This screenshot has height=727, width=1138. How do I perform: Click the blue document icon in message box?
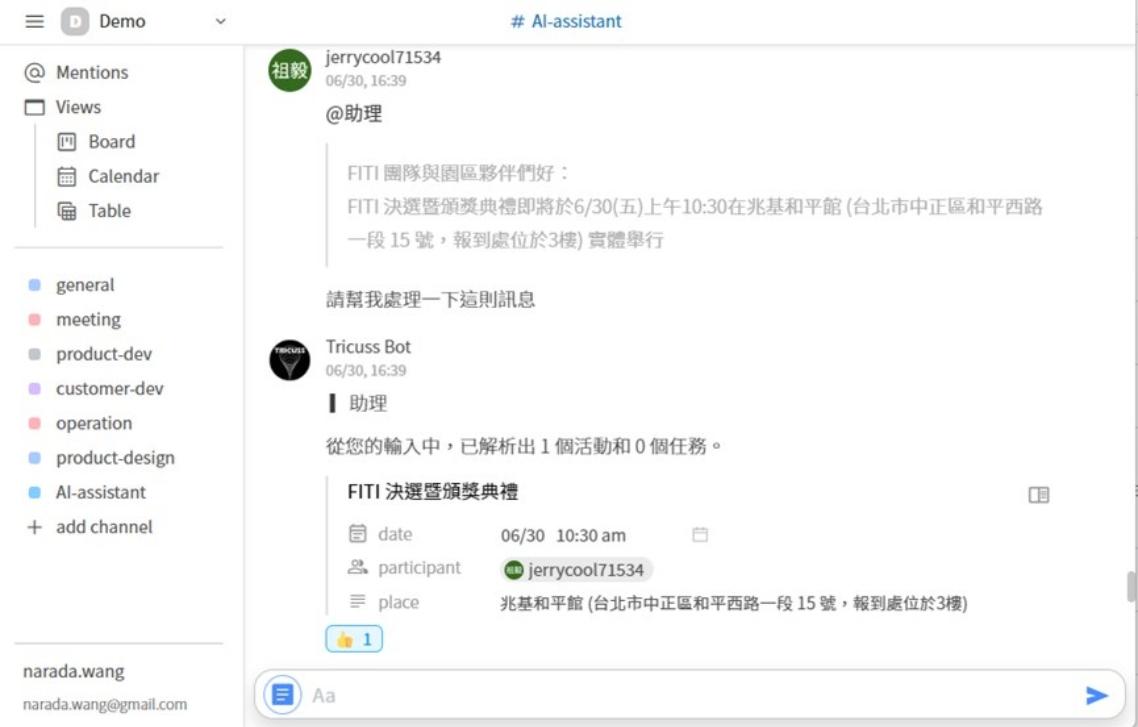pyautogui.click(x=282, y=694)
